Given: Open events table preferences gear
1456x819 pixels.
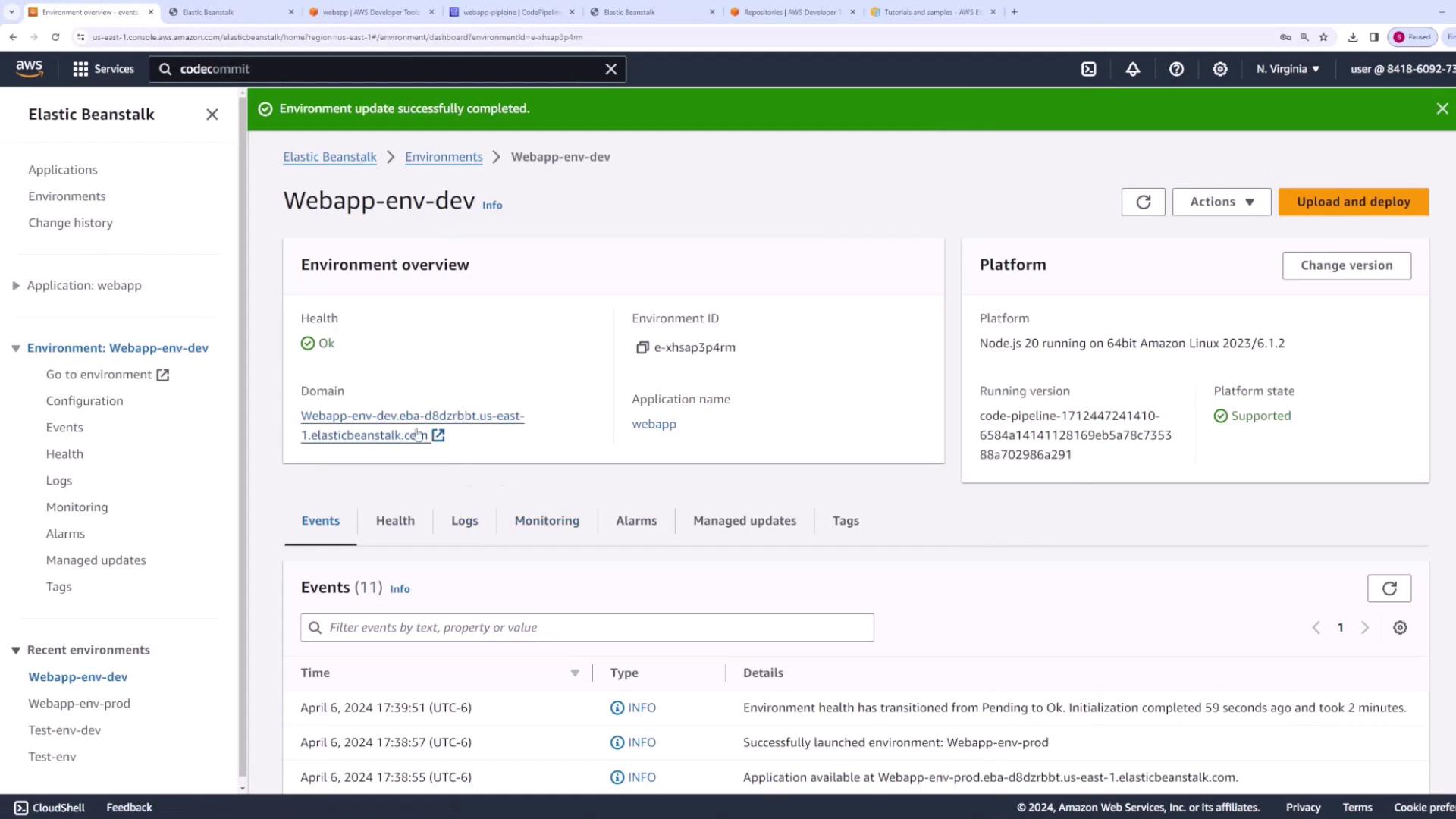Looking at the screenshot, I should point(1400,628).
